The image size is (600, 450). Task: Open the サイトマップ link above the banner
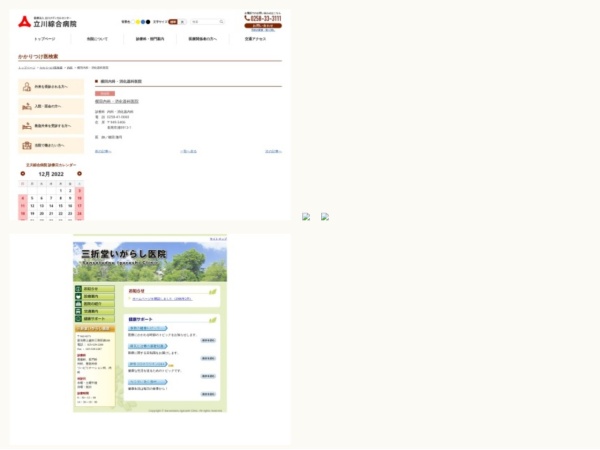point(218,239)
